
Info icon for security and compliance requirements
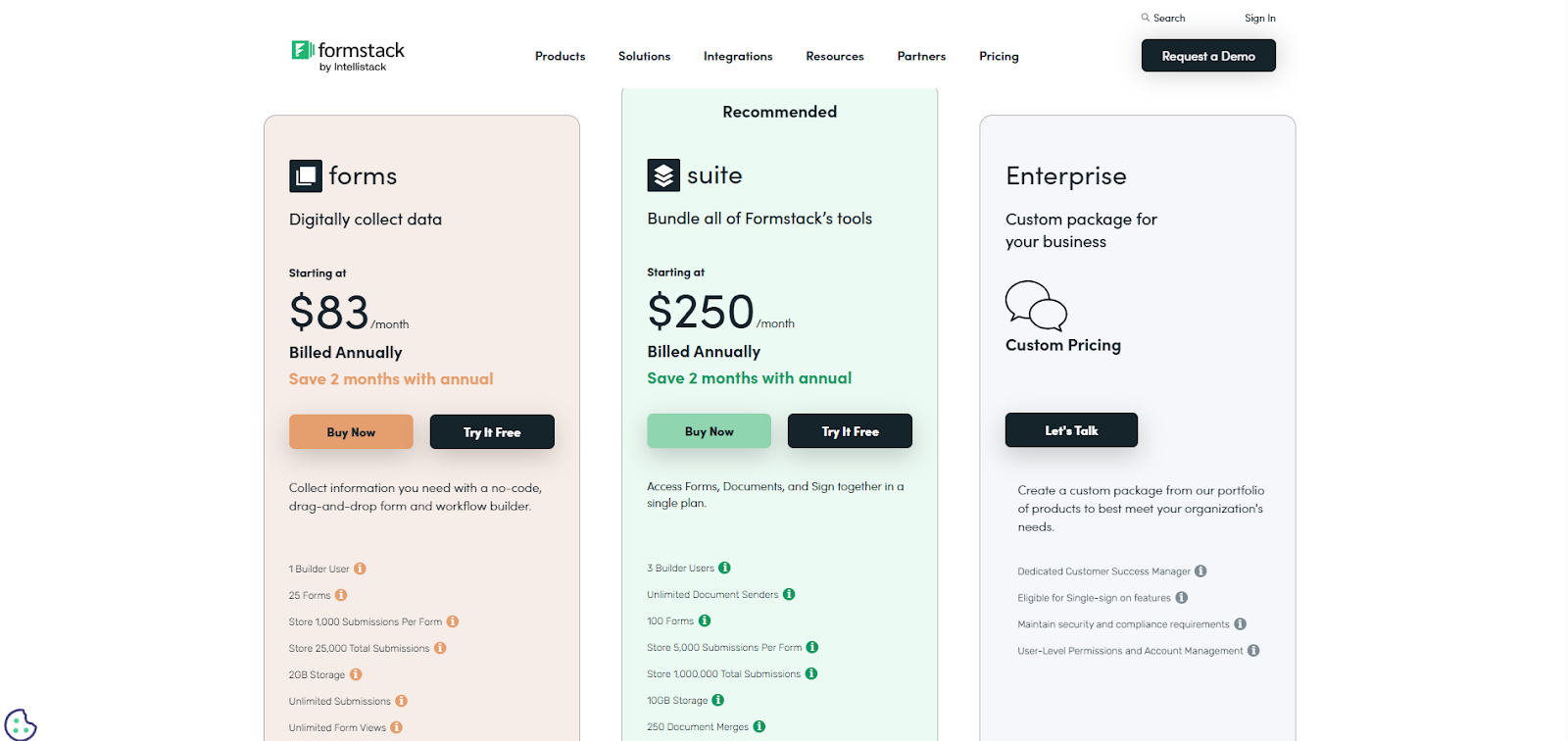coord(1240,624)
